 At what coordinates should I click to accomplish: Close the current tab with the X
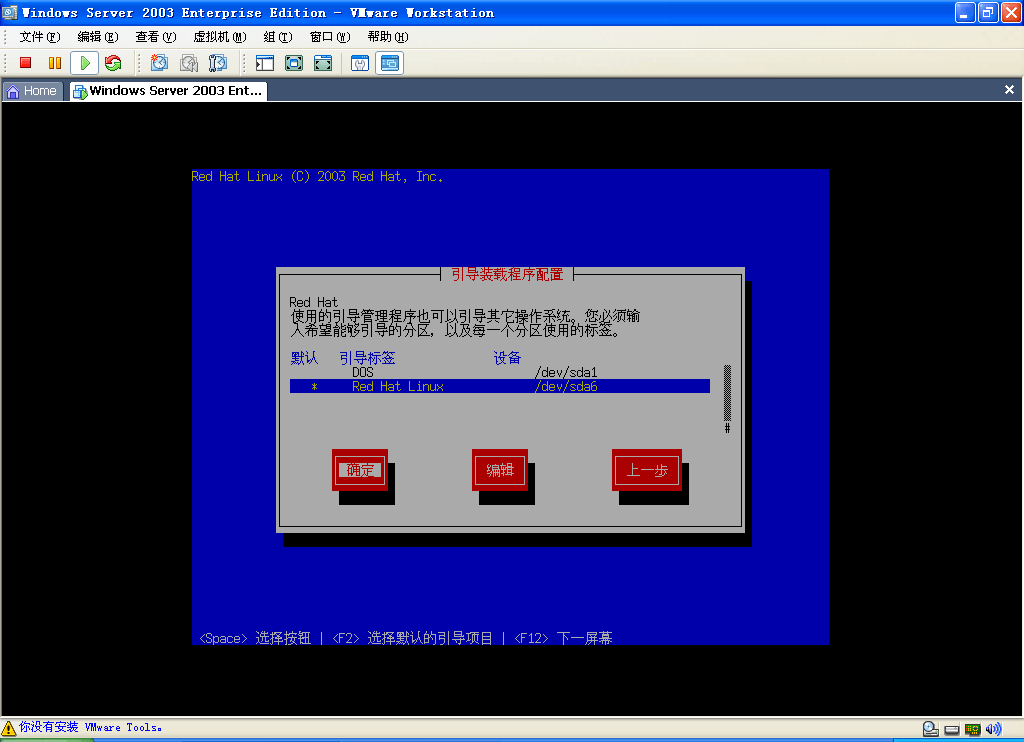(1009, 89)
